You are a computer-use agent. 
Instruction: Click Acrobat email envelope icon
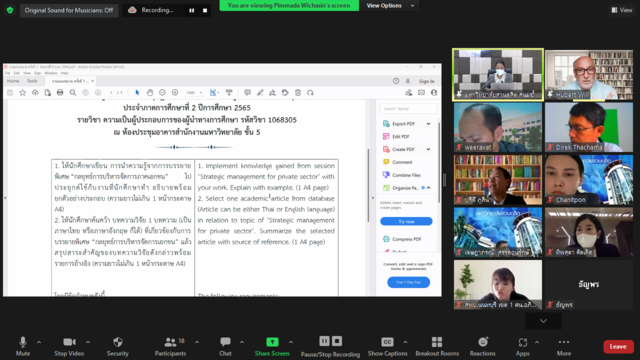pyautogui.click(x=421, y=93)
